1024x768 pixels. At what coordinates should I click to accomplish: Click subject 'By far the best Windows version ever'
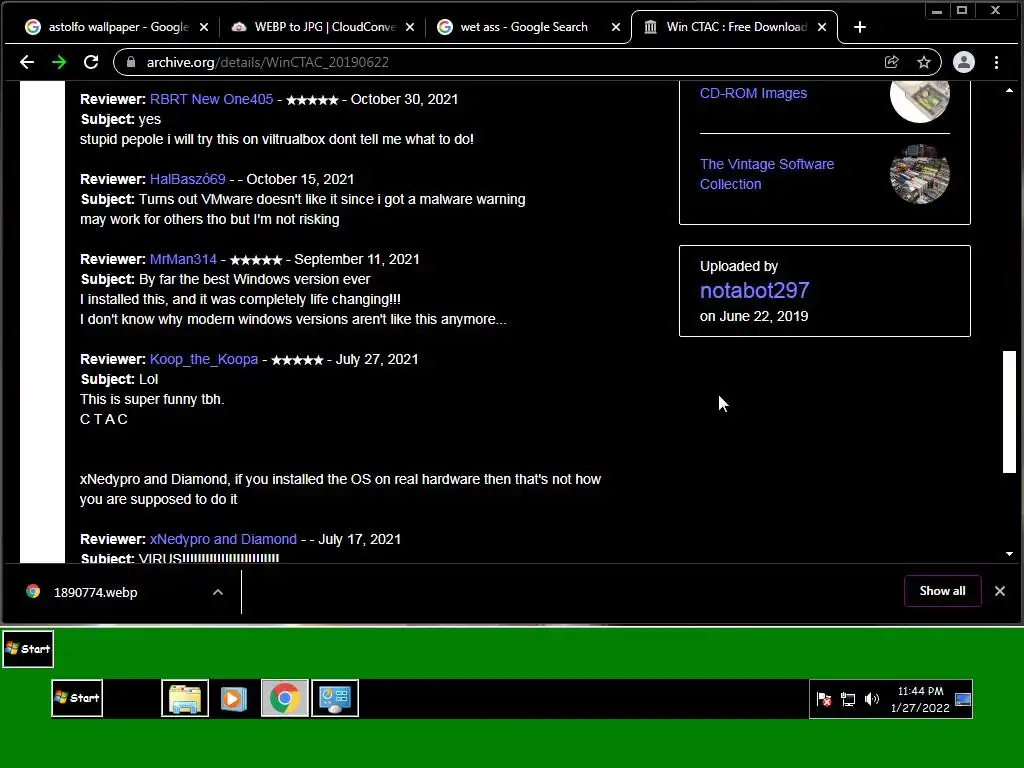(255, 279)
